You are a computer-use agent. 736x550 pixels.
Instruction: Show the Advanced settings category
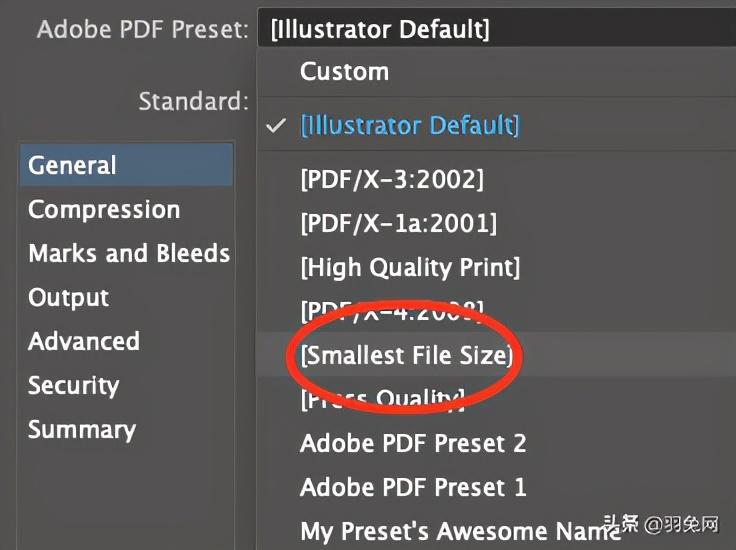pos(84,342)
